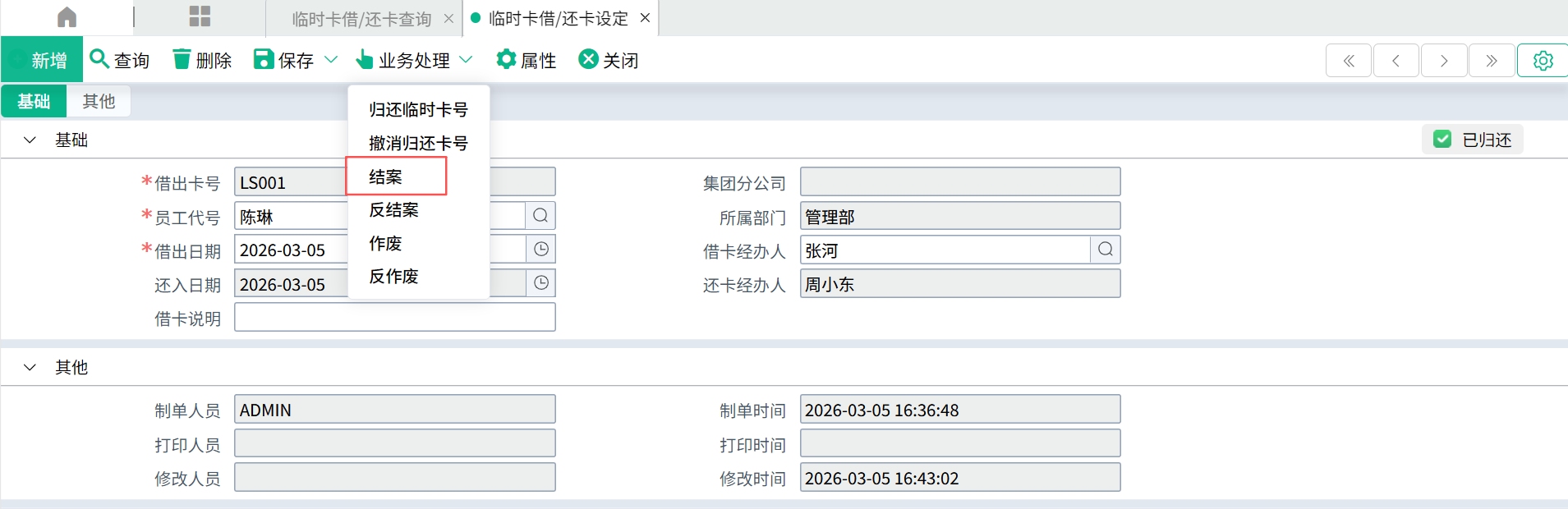1568x509 pixels.
Task: Click the 查询 search toolbar button
Action: click(120, 60)
